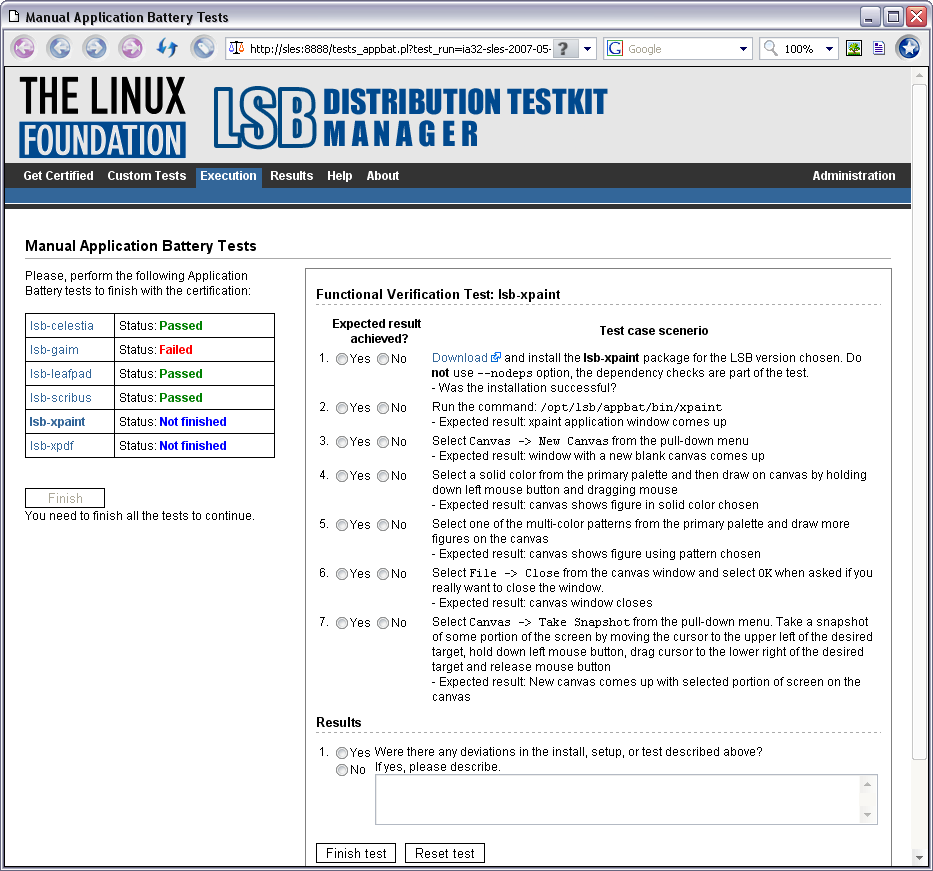Click the Wand tag icon in toolbar

coord(203,48)
